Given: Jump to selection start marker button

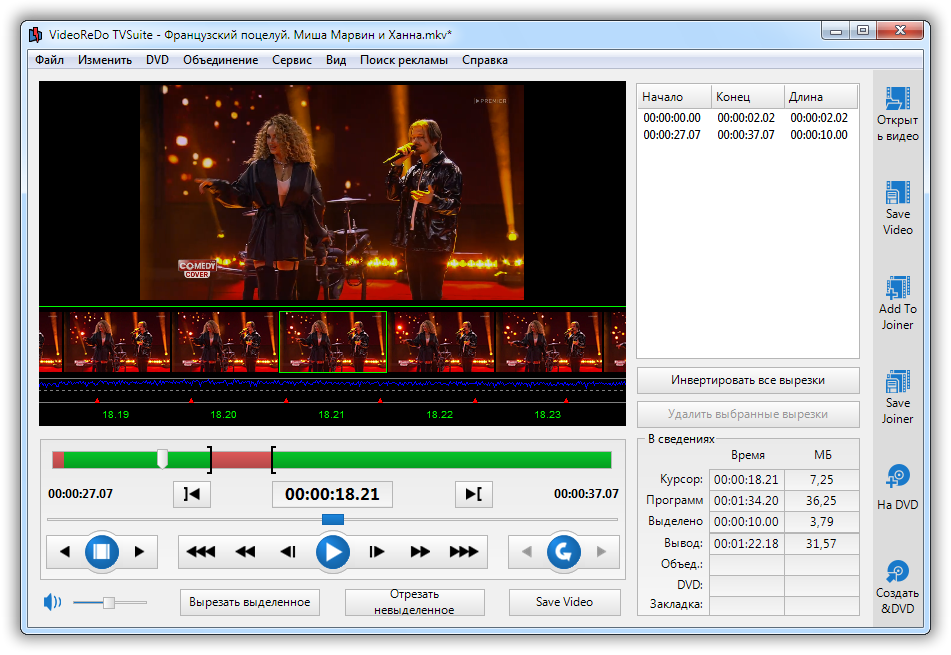Looking at the screenshot, I should (x=192, y=494).
